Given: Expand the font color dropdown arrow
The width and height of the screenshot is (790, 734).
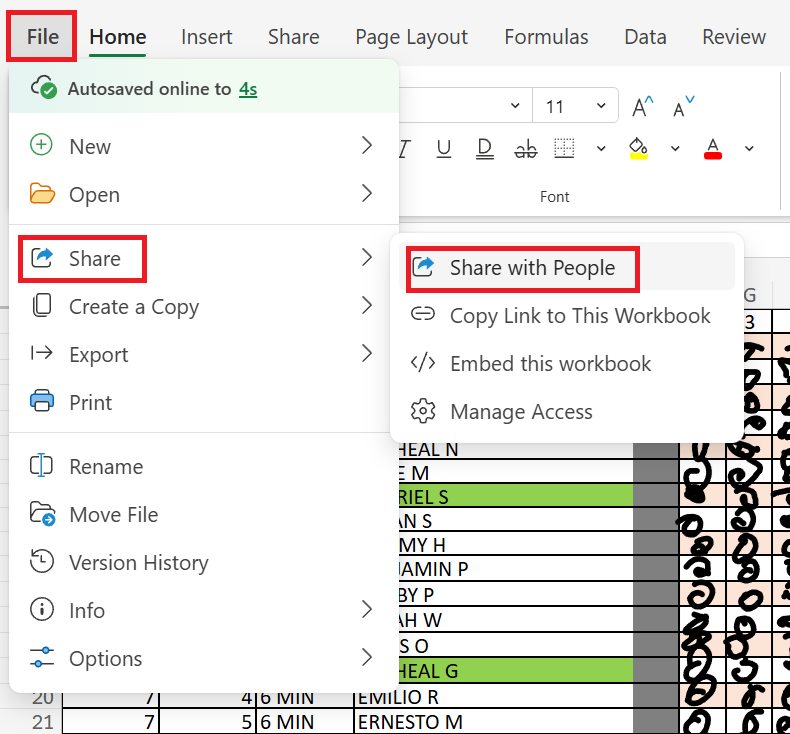Looking at the screenshot, I should 749,148.
